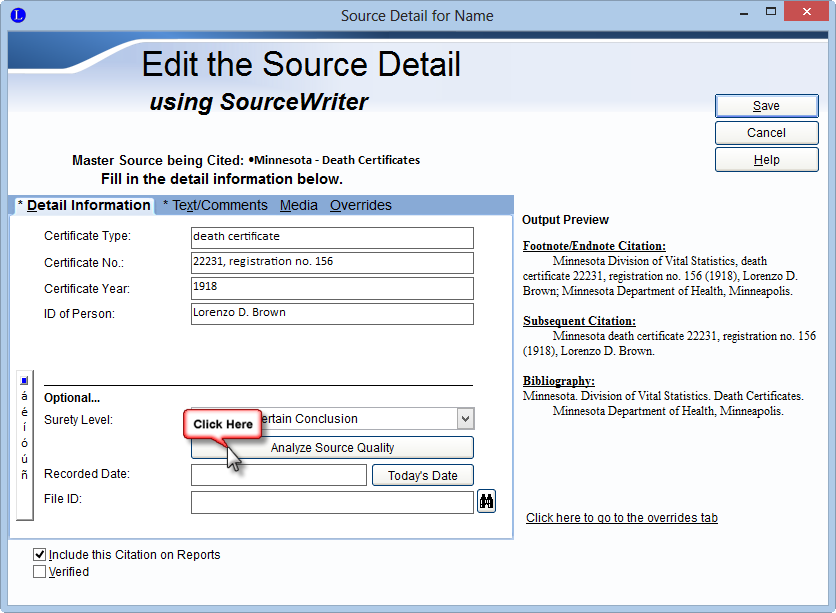Screen dimensions: 836x613
Task: Click the Cancel button
Action: tap(766, 133)
